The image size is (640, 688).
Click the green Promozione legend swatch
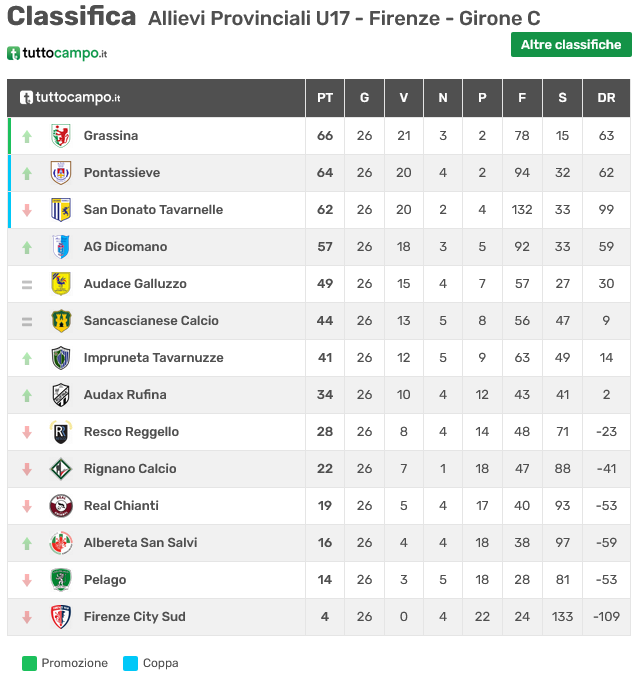coord(29,663)
